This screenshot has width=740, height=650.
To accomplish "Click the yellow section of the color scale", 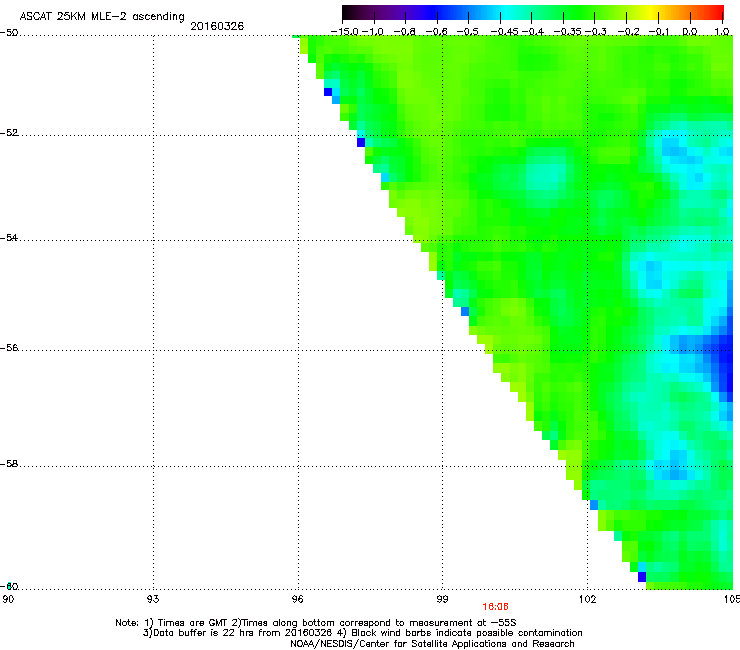I will coord(654,12).
